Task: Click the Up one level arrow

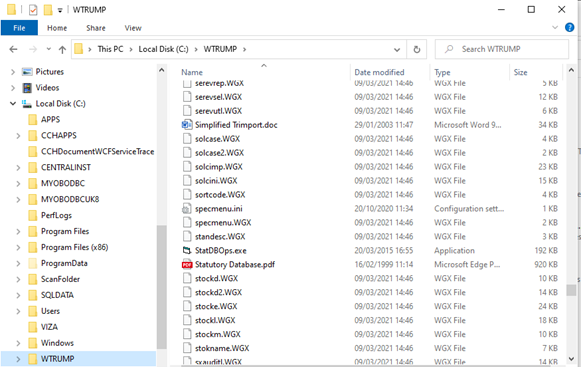Action: (62, 49)
